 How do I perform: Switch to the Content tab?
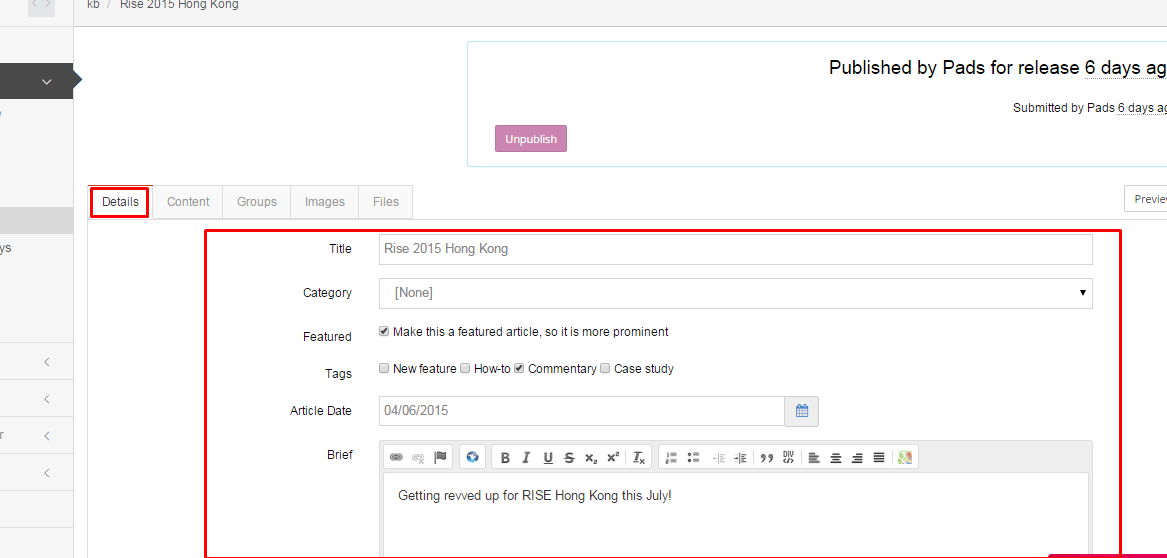188,202
